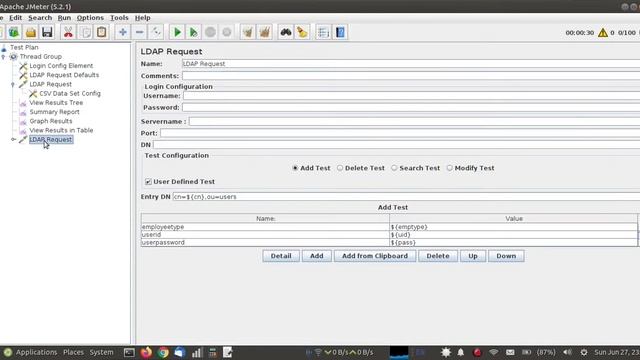Screen dimensions: 640x360
Task: Click the Add from Clipboard button
Action: pyautogui.click(x=375, y=256)
